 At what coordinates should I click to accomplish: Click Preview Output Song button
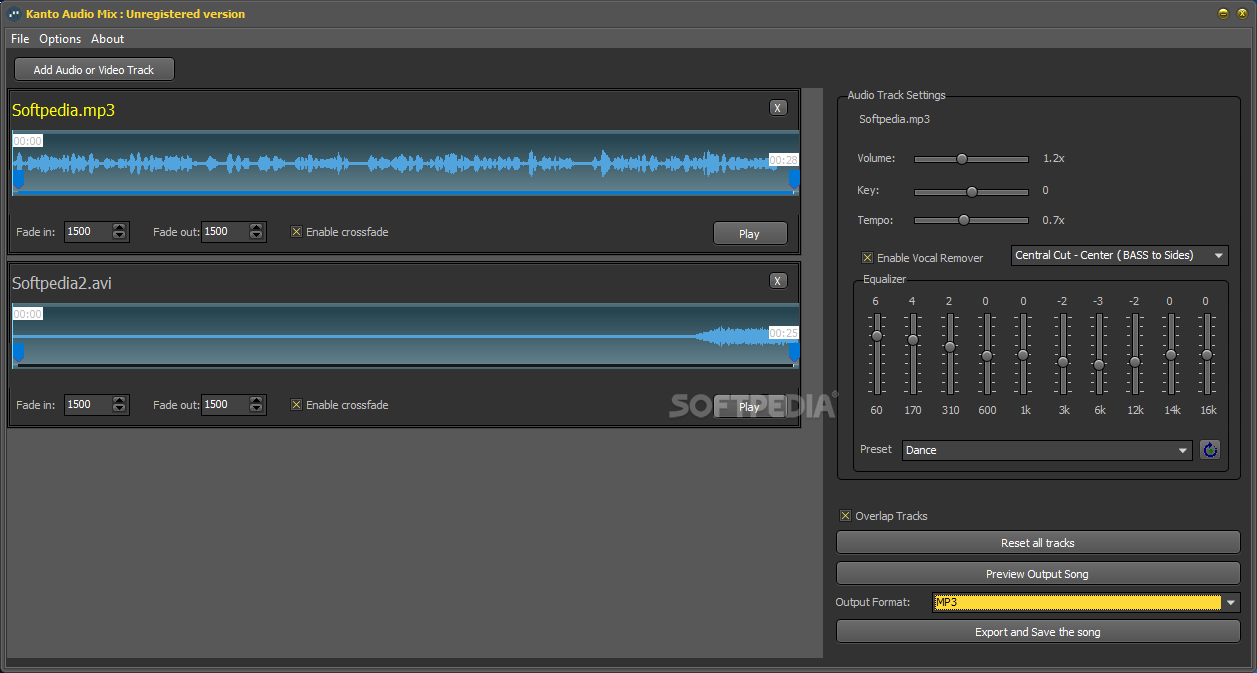[x=1038, y=574]
